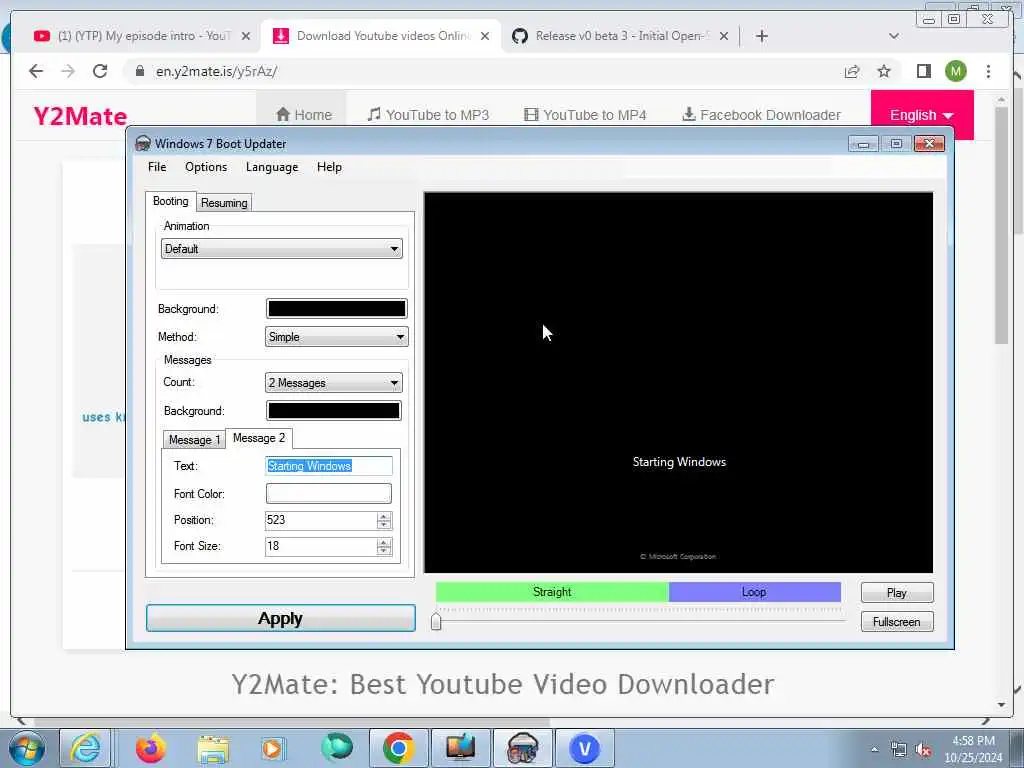Show hidden system tray icons
The height and width of the screenshot is (768, 1024).
pyautogui.click(x=874, y=750)
